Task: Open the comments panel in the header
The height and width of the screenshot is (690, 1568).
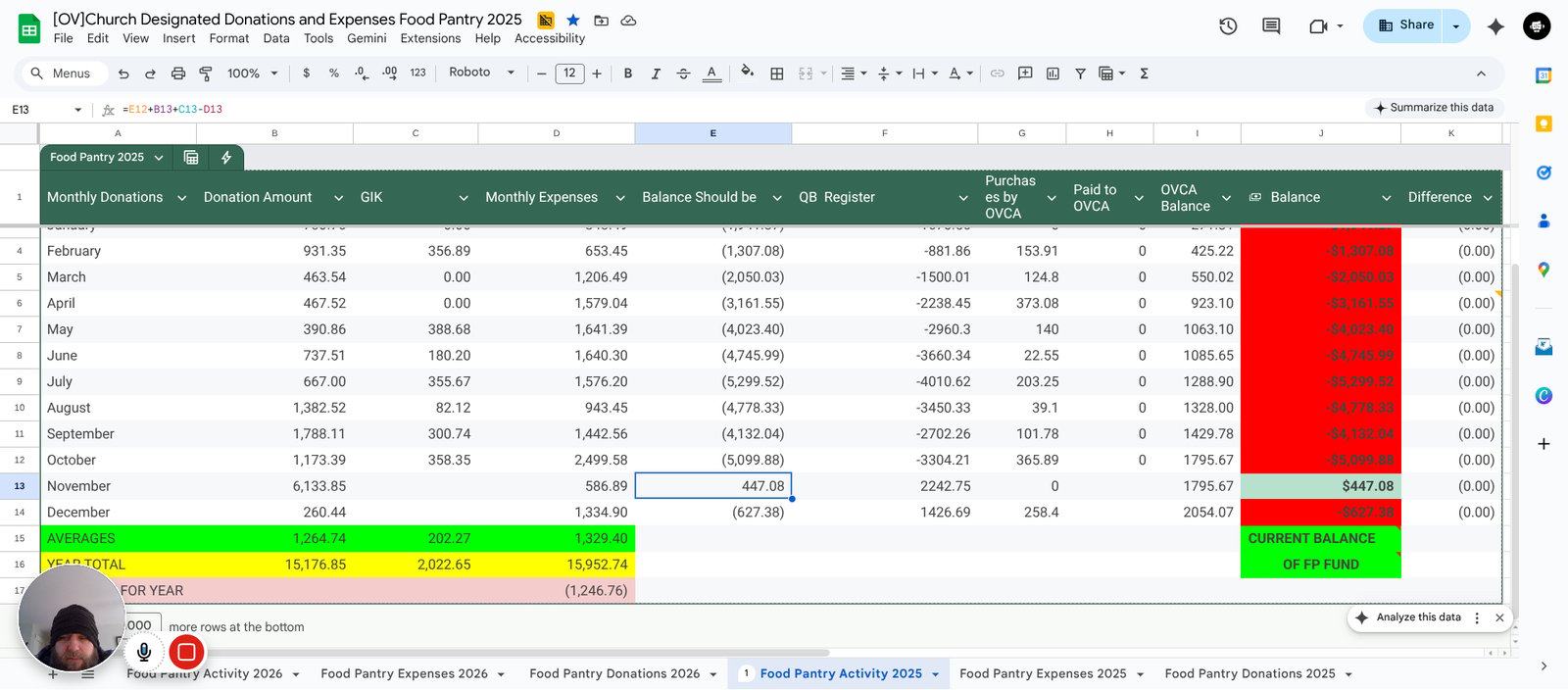Action: click(1271, 26)
